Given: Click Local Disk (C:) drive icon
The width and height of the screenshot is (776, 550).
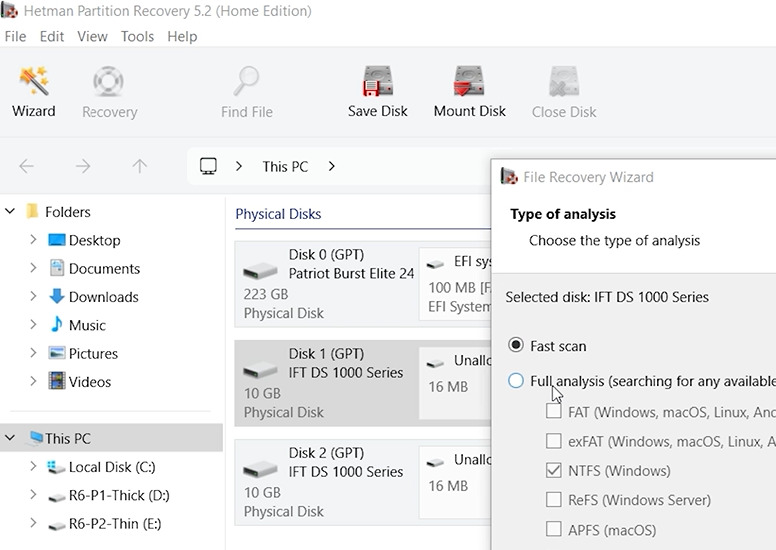Looking at the screenshot, I should [55, 467].
